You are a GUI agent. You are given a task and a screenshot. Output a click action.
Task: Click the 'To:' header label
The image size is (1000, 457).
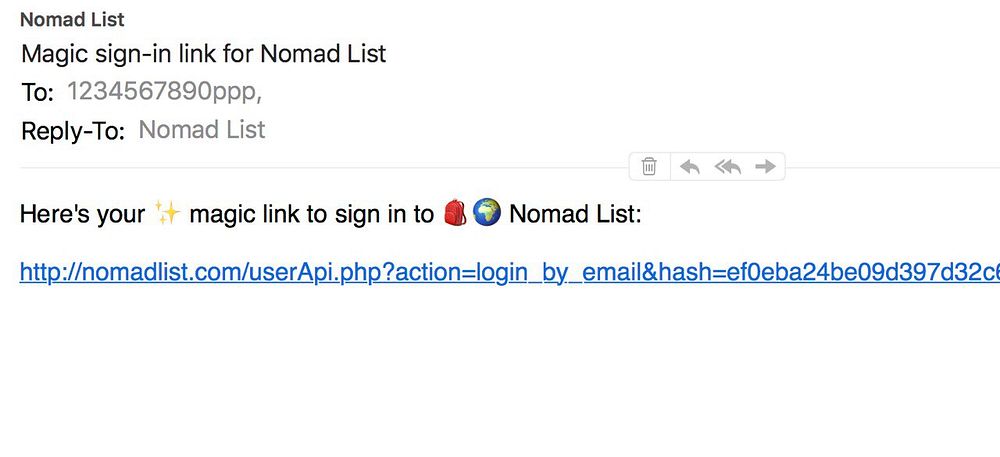point(38,92)
